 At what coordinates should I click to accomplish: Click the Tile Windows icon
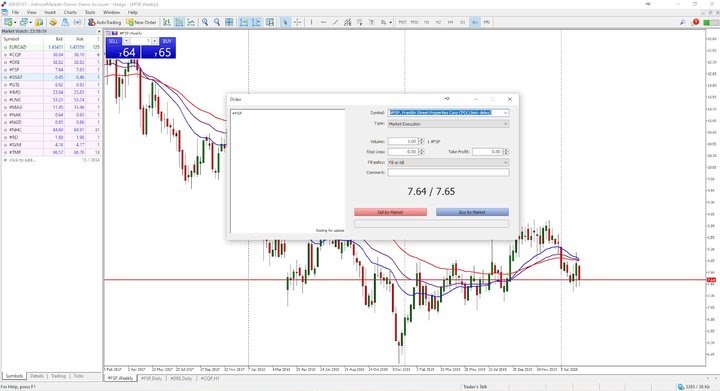tap(229, 22)
